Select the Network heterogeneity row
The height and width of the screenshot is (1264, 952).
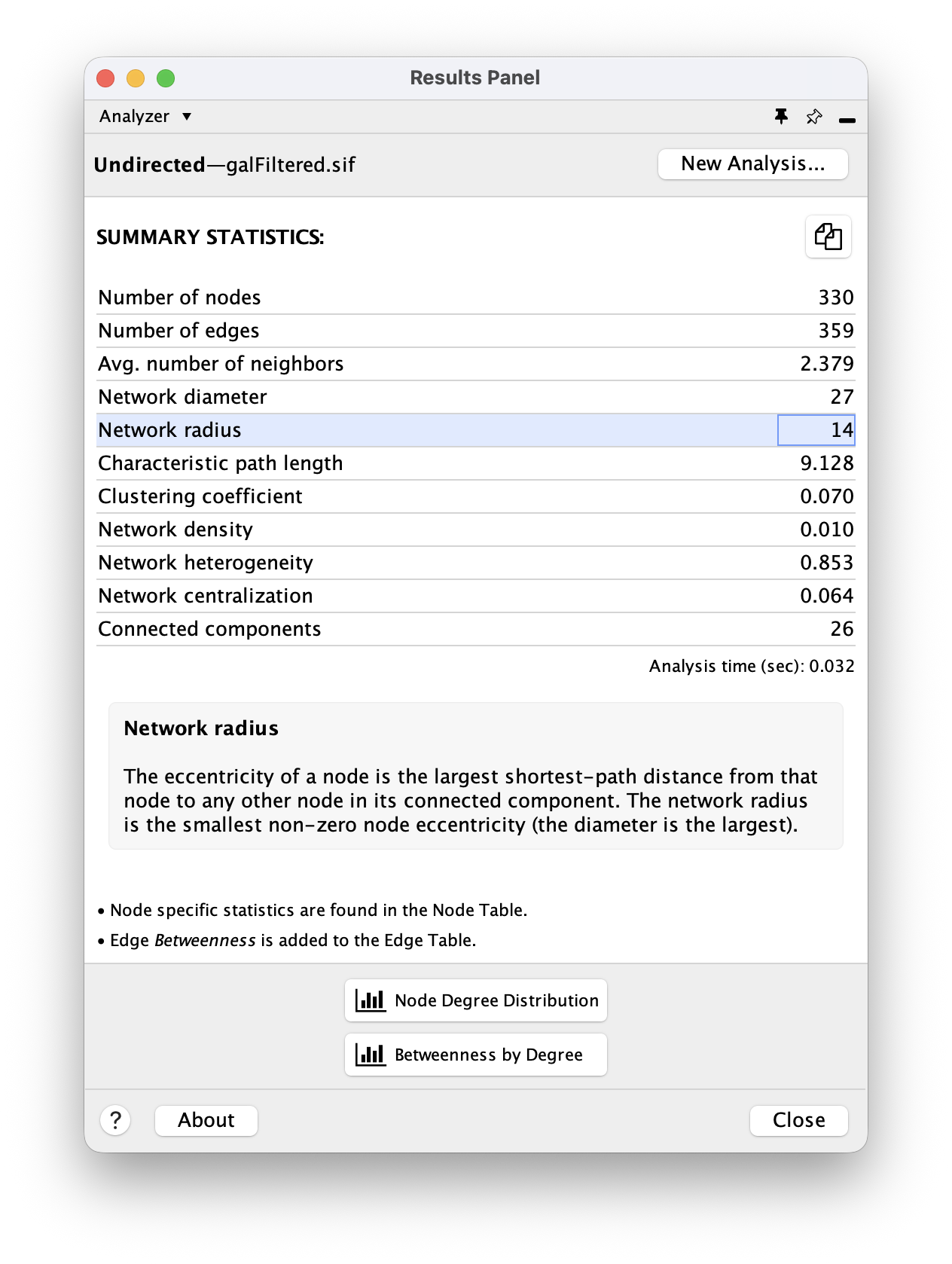point(476,563)
